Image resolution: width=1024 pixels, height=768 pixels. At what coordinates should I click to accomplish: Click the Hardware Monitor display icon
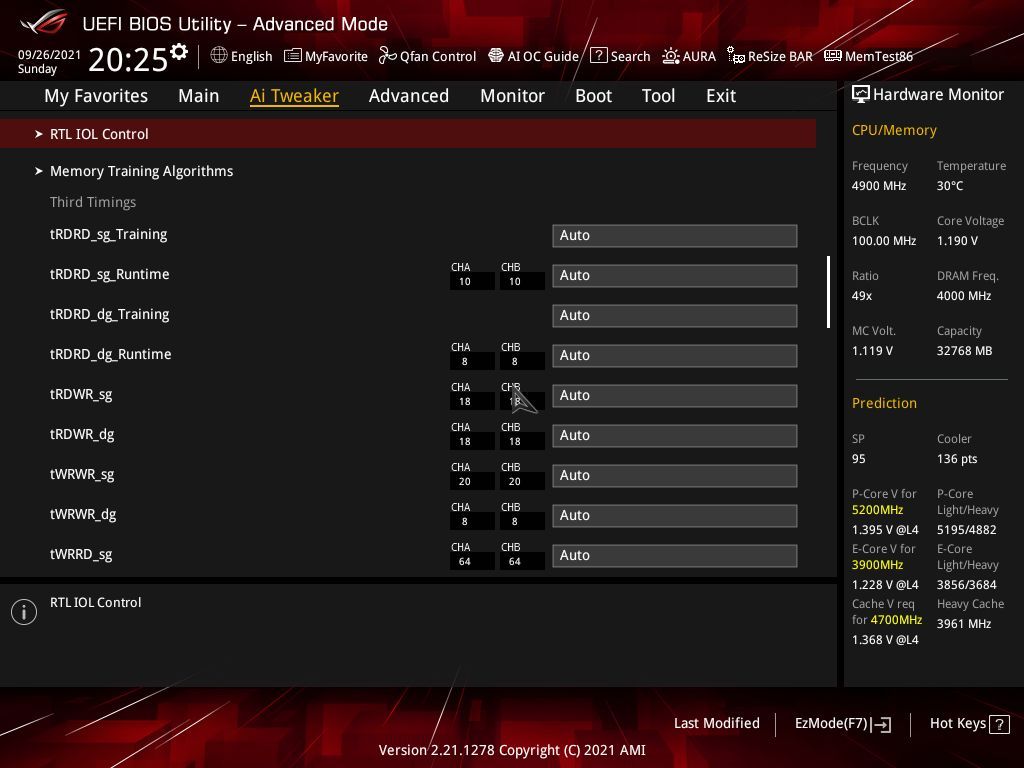861,94
